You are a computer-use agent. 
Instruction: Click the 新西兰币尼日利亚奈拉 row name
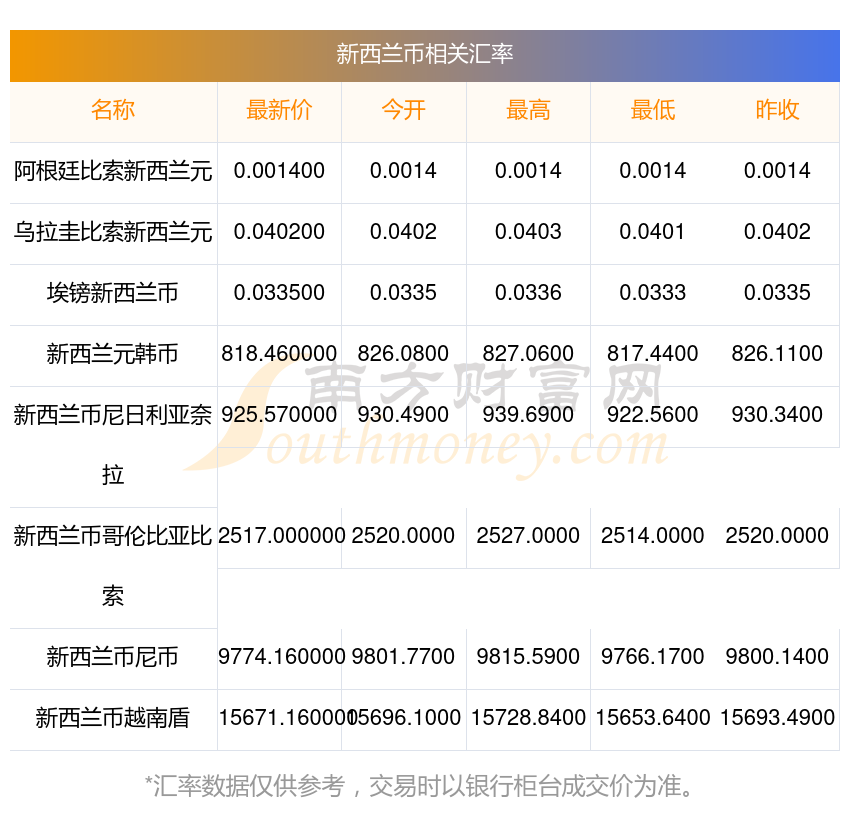coord(113,445)
